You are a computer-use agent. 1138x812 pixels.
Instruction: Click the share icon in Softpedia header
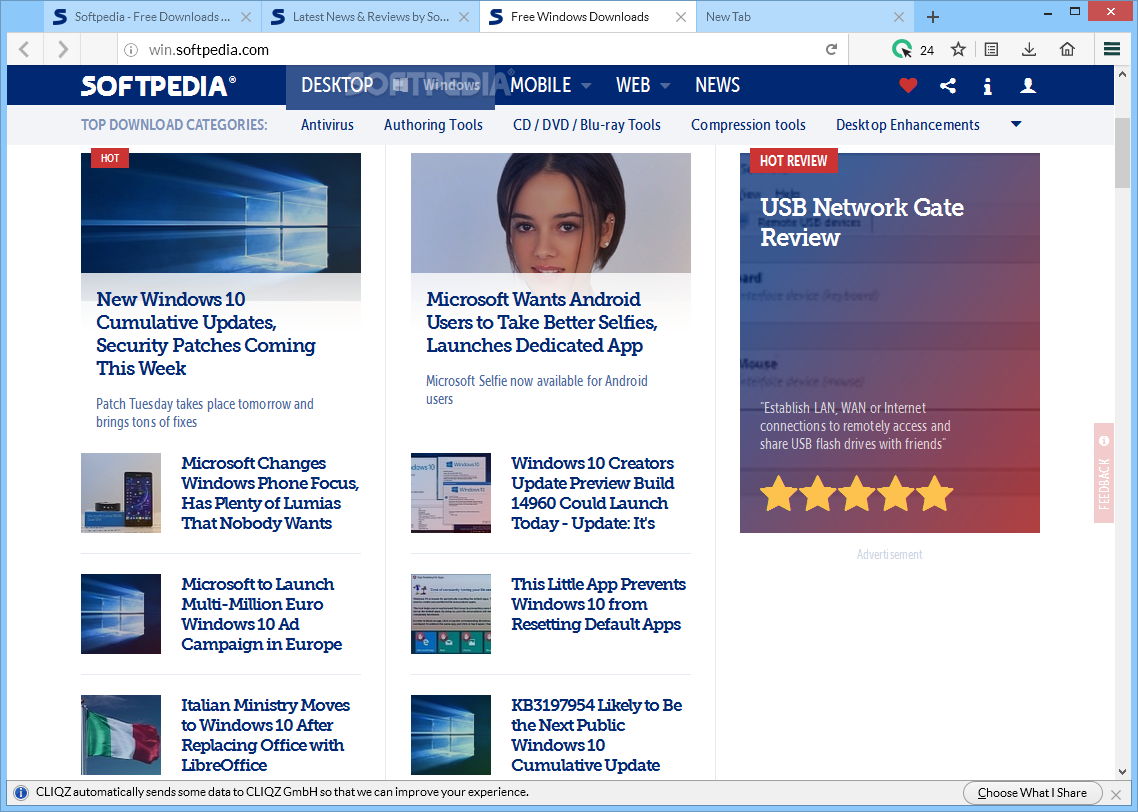[948, 86]
